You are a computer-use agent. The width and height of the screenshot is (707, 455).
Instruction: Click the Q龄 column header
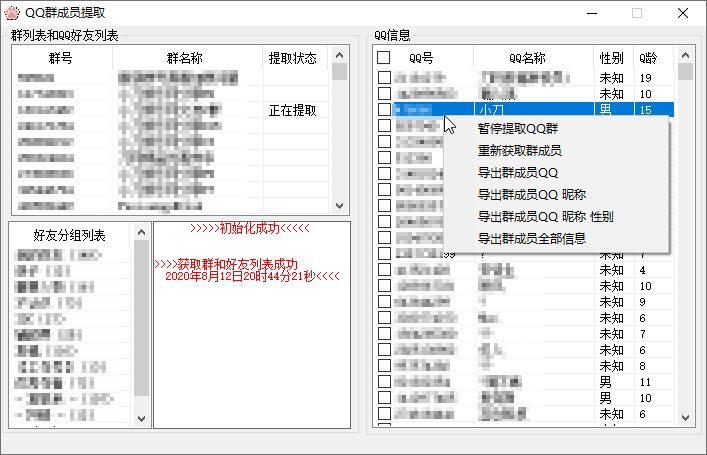(x=648, y=58)
